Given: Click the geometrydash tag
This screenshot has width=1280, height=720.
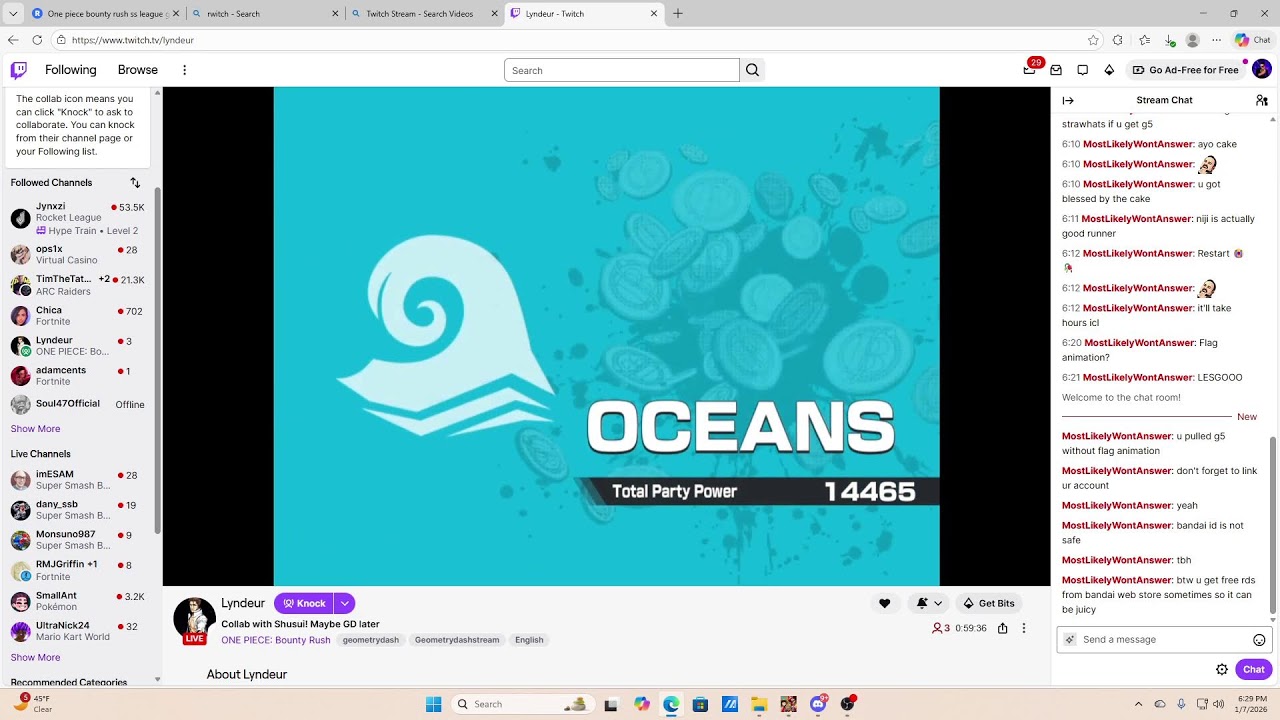Looking at the screenshot, I should 371,640.
